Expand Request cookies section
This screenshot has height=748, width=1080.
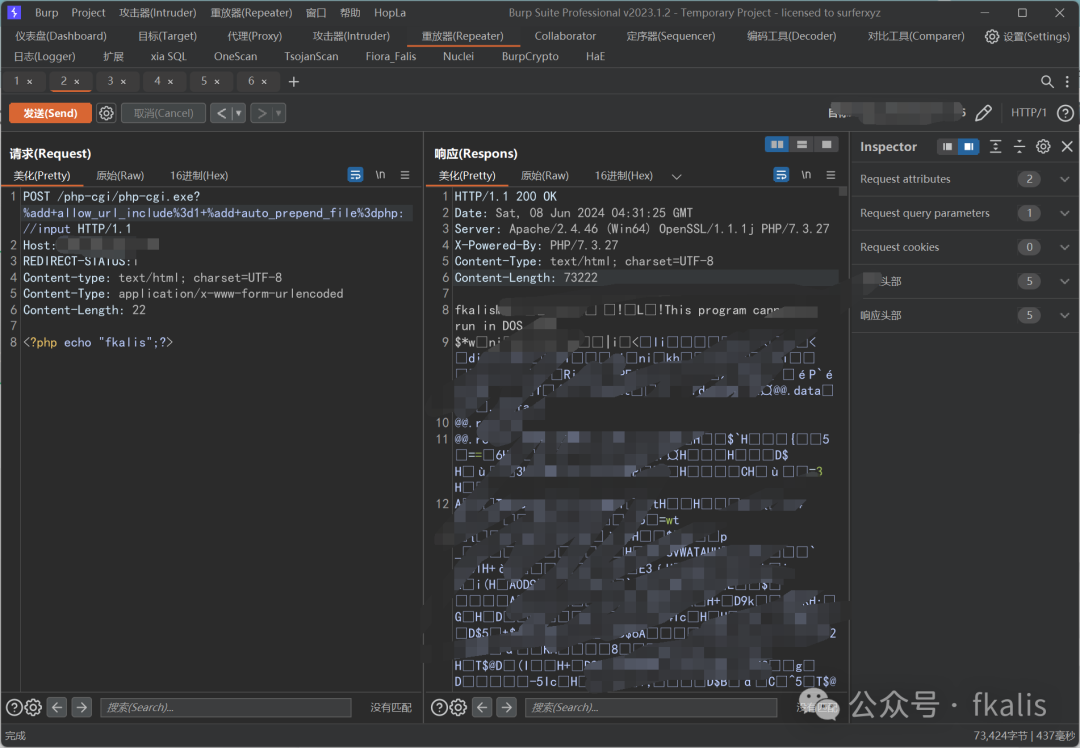[1064, 247]
